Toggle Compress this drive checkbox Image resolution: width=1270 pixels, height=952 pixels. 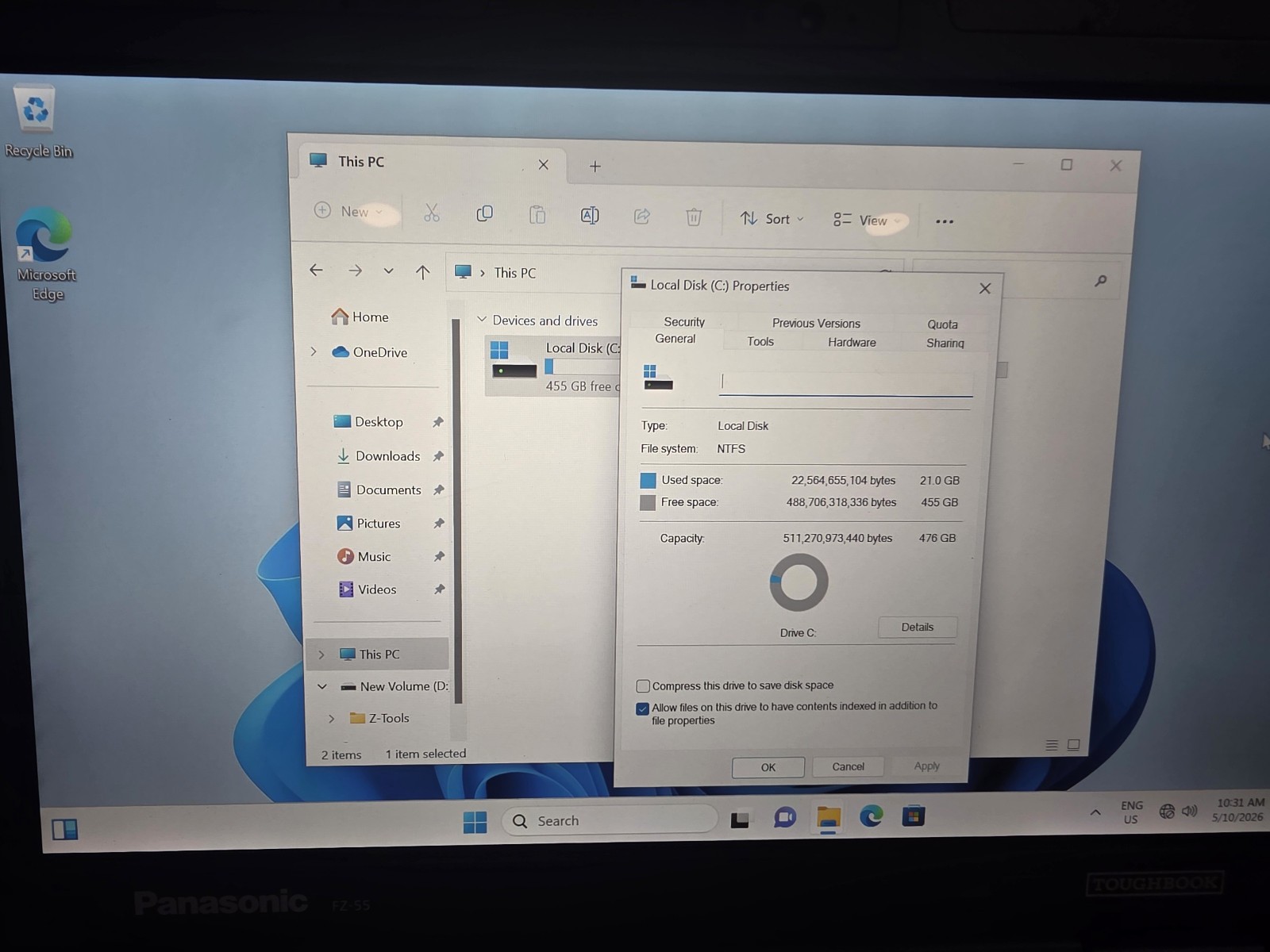tap(643, 686)
